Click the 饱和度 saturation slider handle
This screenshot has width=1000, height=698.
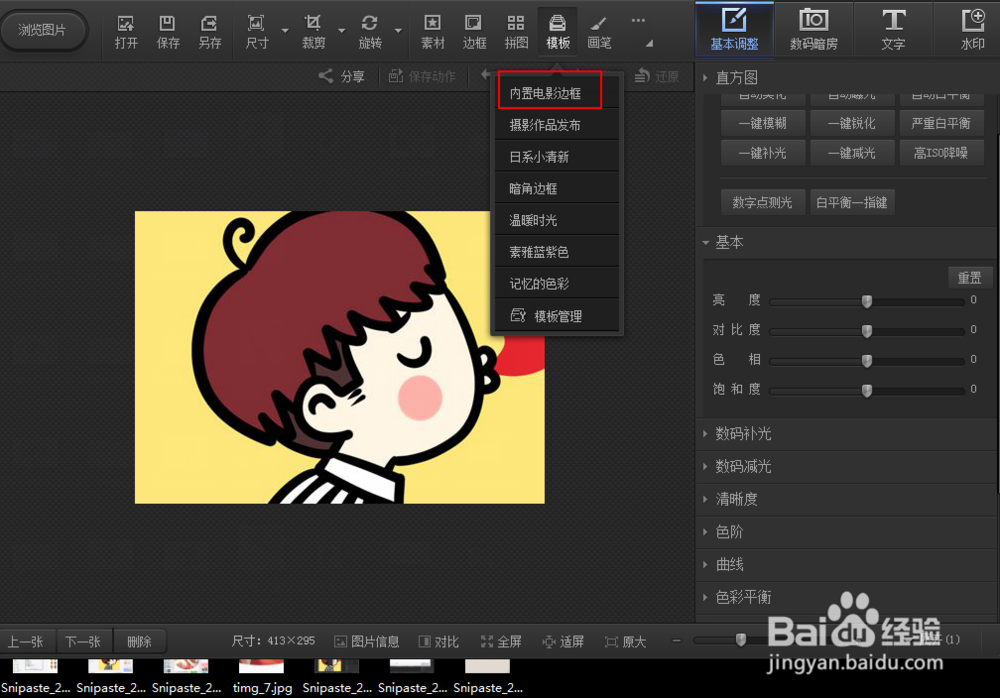867,390
